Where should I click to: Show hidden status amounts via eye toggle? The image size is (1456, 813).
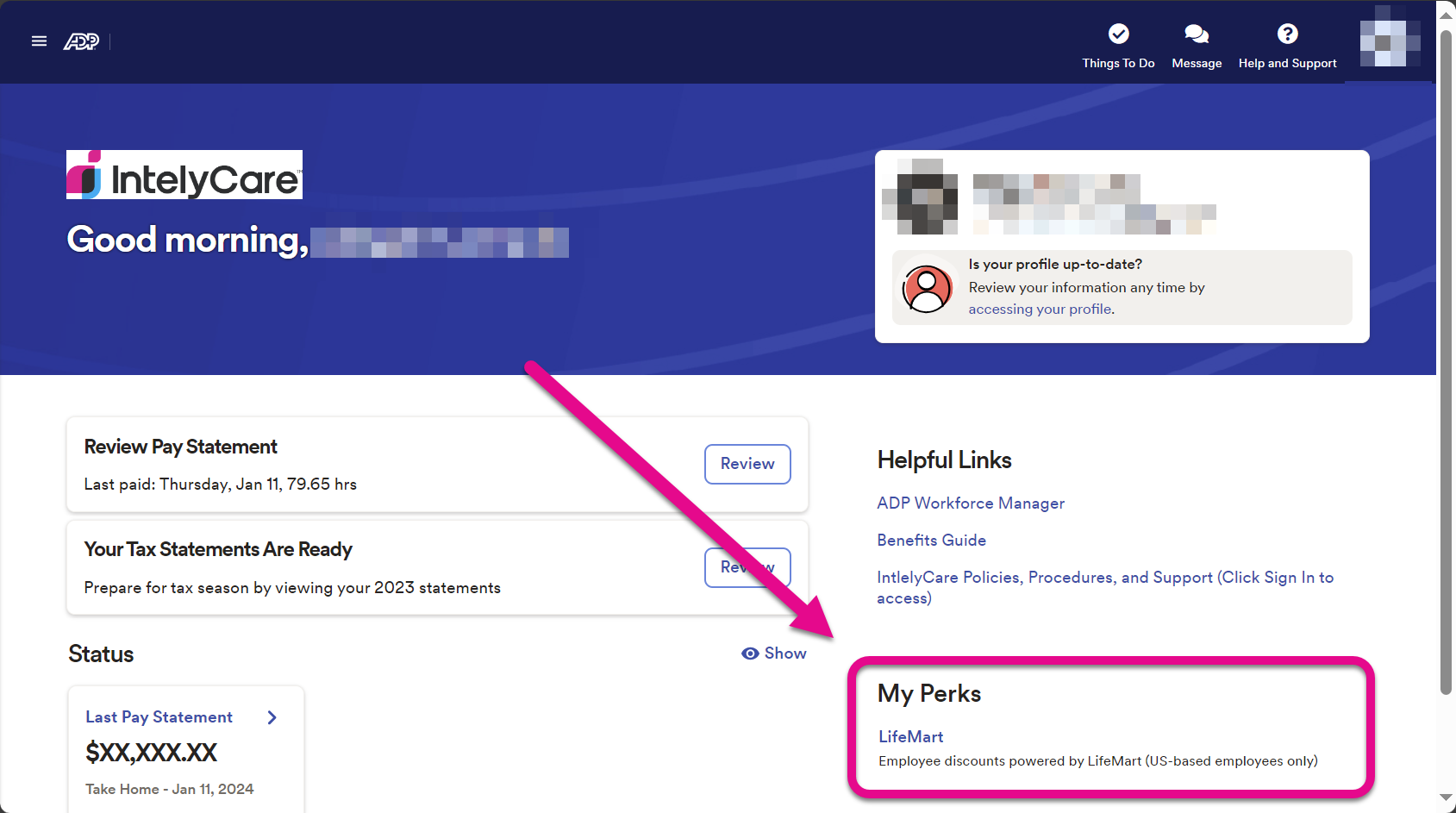click(x=774, y=654)
